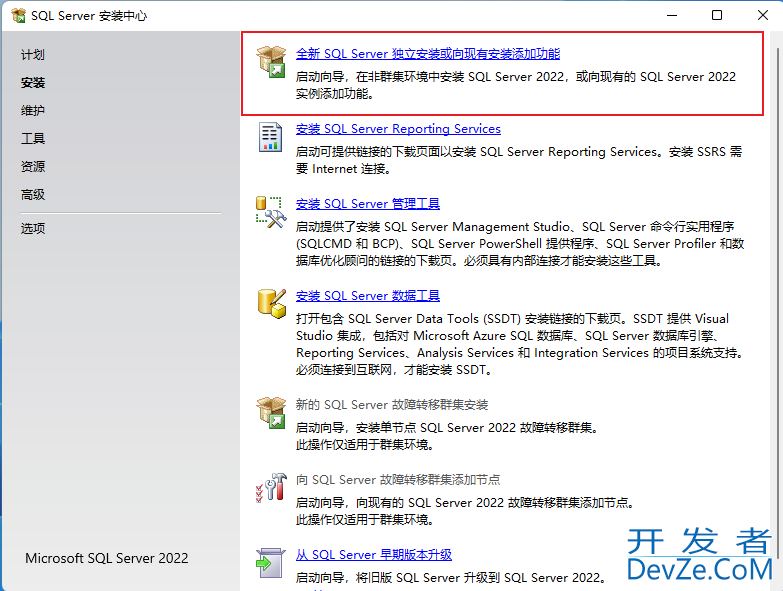783x591 pixels.
Task: Click the Reporting Services document icon
Action: 270,137
